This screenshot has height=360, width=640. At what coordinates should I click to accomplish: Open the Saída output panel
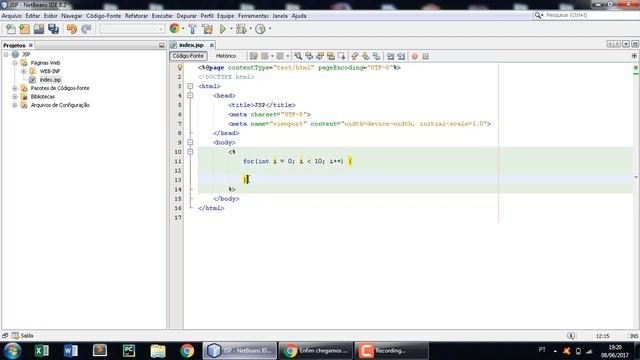coord(22,336)
